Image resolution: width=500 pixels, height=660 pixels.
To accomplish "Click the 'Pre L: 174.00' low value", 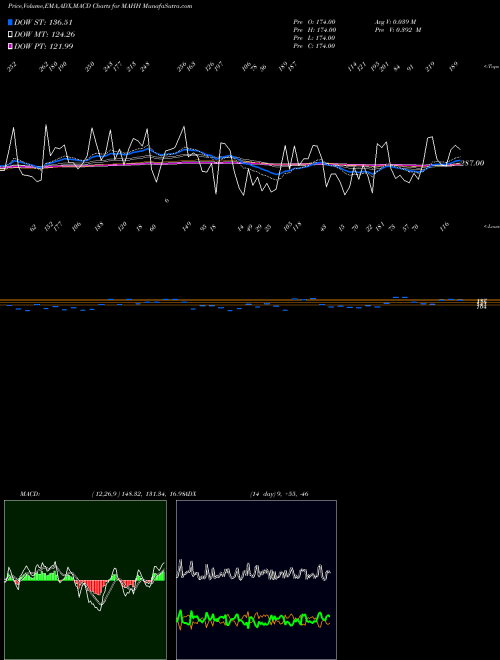I will 314,38.
